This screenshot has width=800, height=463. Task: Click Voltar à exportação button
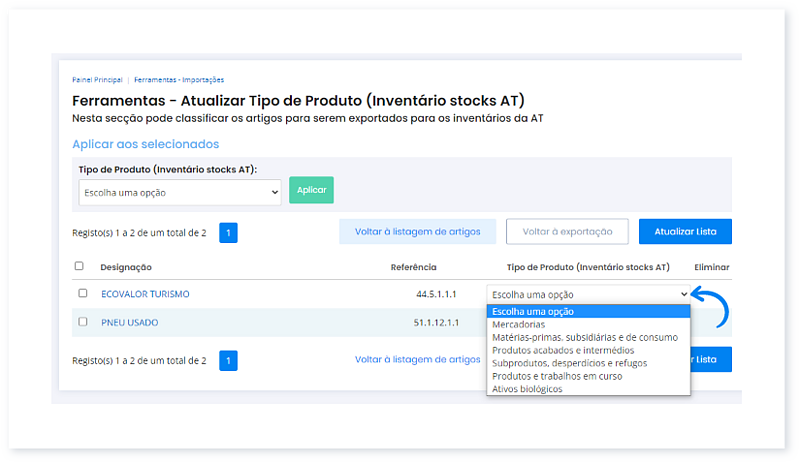pyautogui.click(x=566, y=232)
